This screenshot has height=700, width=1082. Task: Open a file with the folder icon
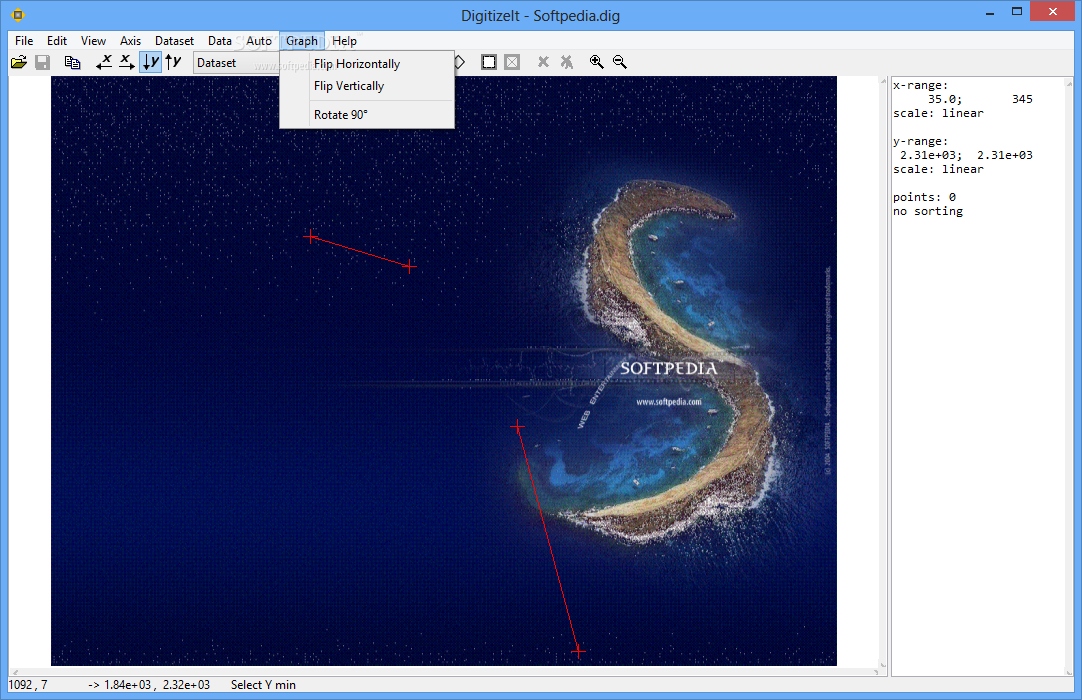click(x=19, y=62)
